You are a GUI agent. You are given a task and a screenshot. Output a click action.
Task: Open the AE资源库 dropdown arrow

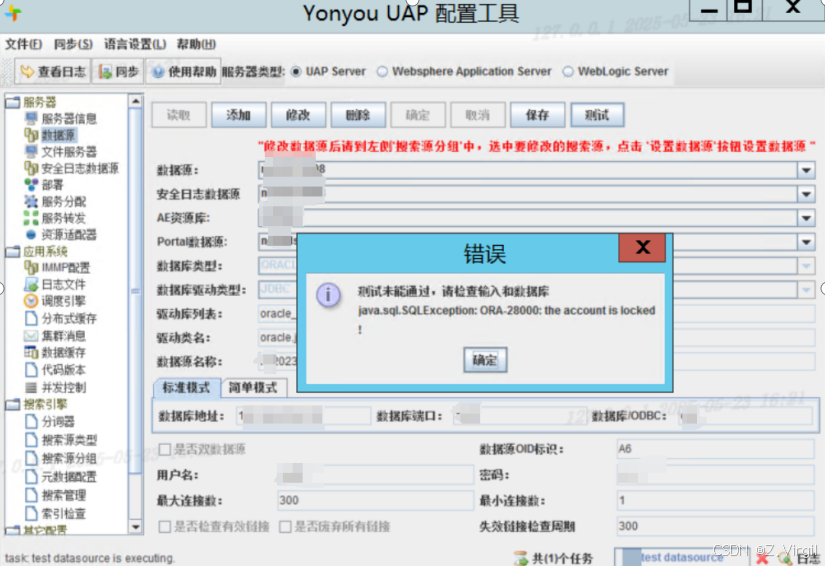click(x=806, y=218)
